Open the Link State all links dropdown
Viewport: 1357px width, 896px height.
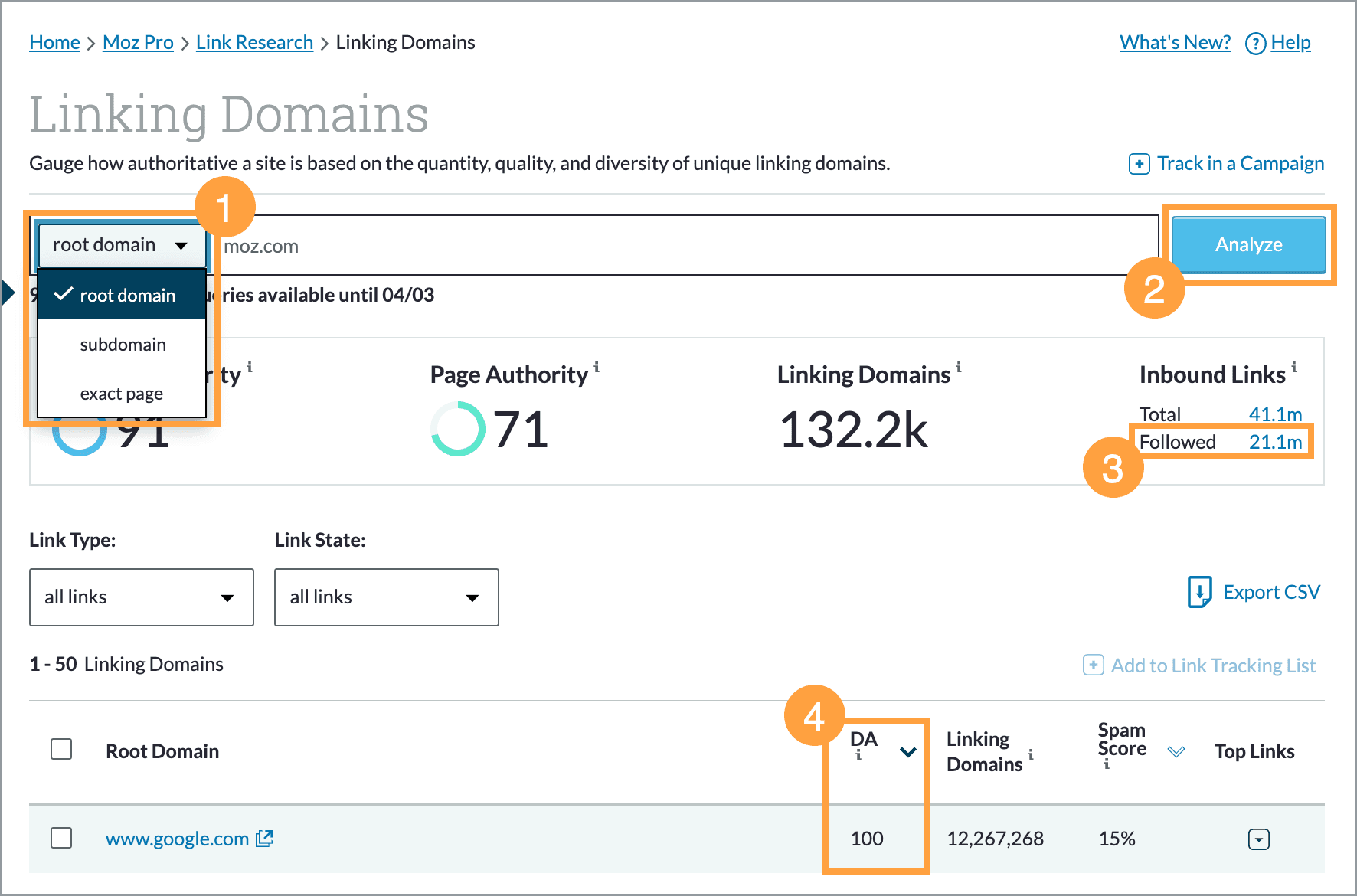click(x=386, y=597)
